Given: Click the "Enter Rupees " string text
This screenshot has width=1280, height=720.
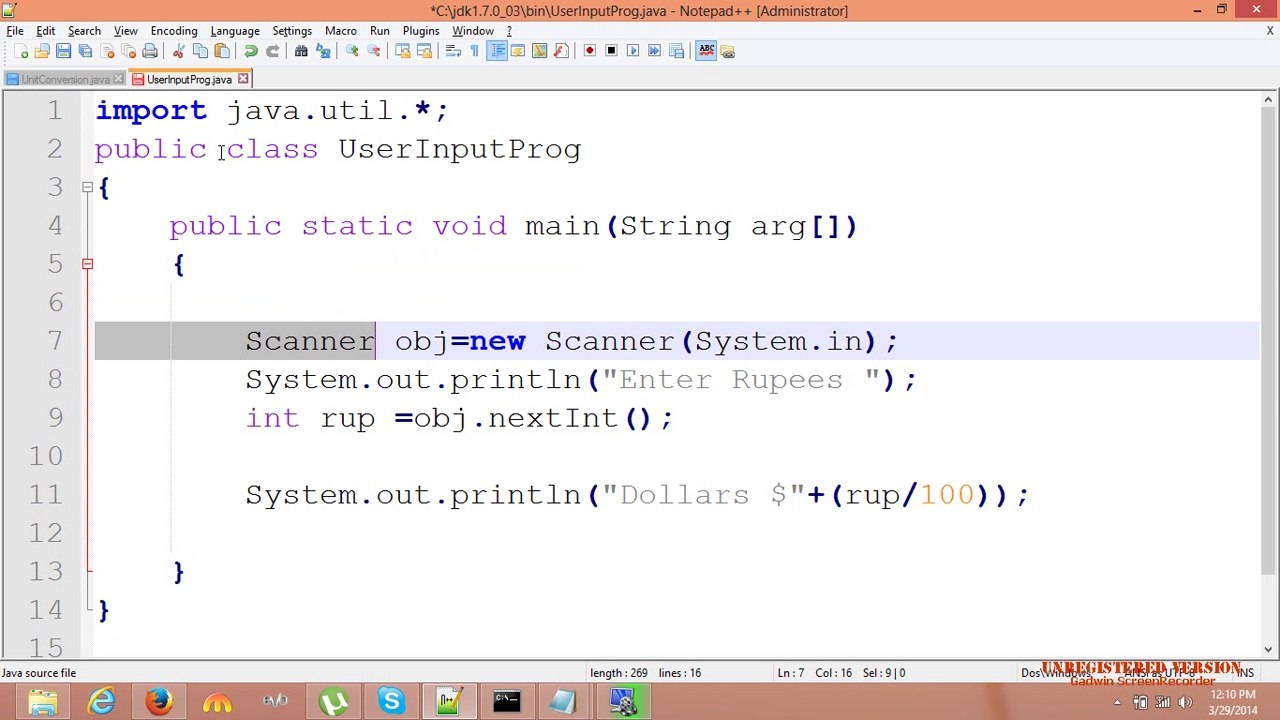Looking at the screenshot, I should click(x=741, y=380).
